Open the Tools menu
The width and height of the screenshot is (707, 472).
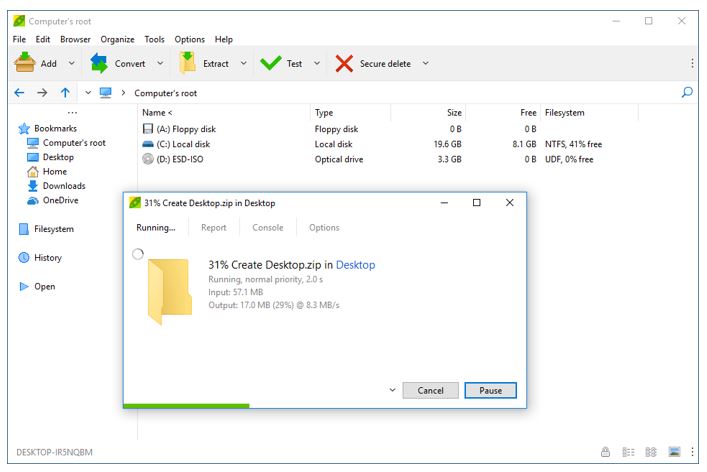[154, 39]
